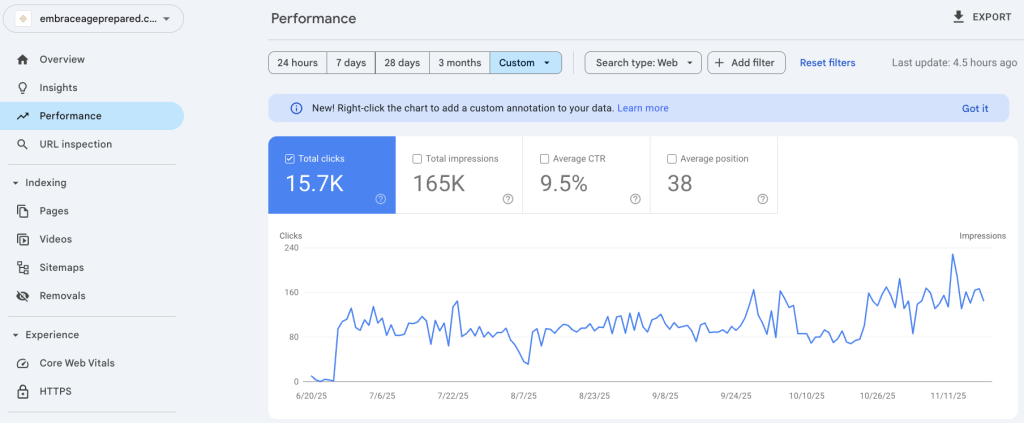Image resolution: width=1024 pixels, height=423 pixels.
Task: Collapse the Indexing section
Action: [x=15, y=183]
